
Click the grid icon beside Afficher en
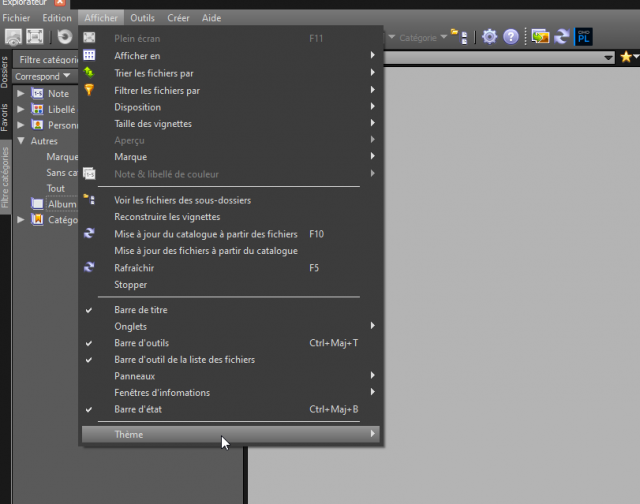89,55
